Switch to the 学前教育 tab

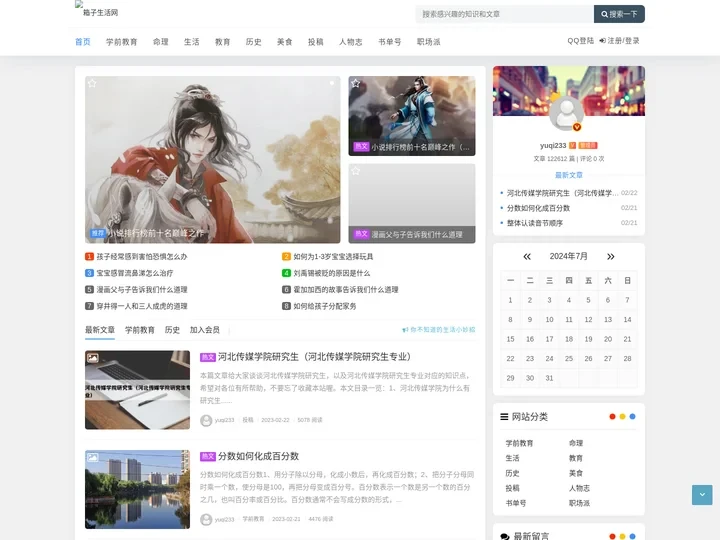click(x=140, y=330)
